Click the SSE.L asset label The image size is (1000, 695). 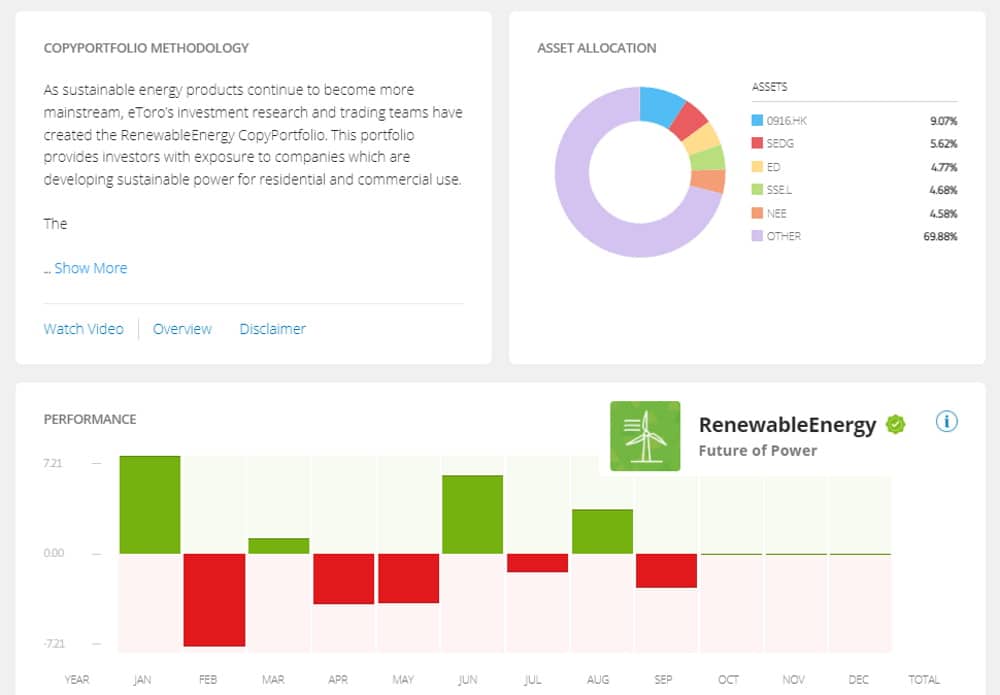tap(779, 190)
